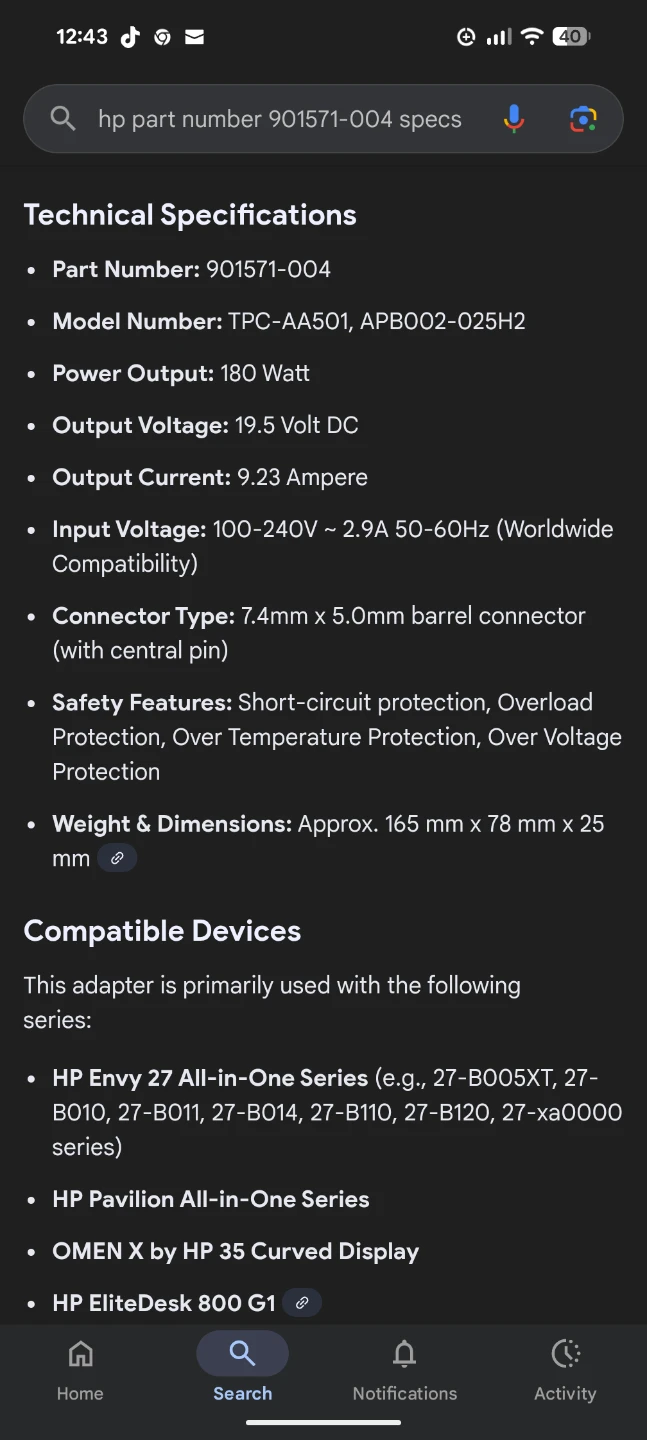Switch to the Activity tab
Screen dimensions: 647x1440
565,1370
